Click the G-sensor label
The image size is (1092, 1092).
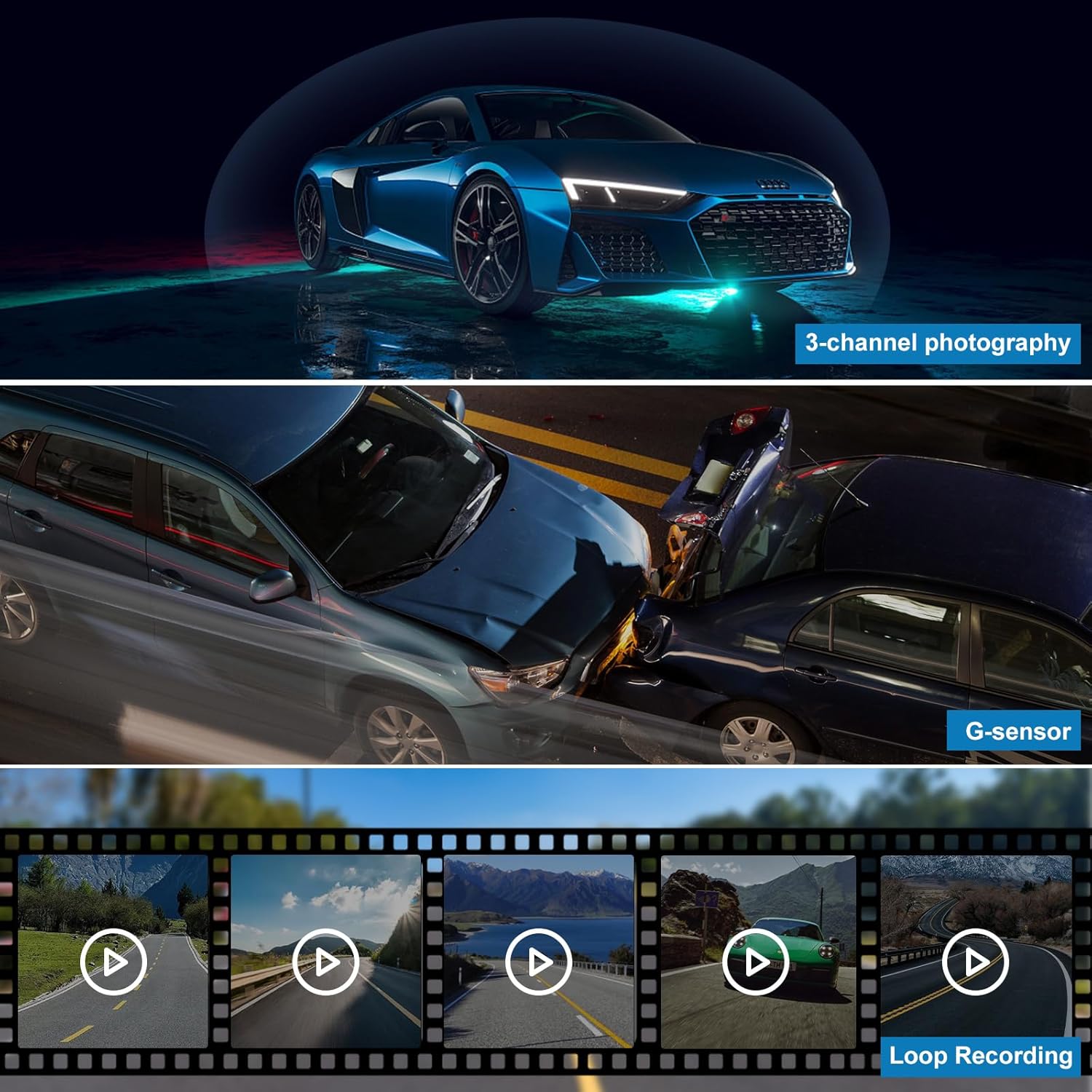1017,731
